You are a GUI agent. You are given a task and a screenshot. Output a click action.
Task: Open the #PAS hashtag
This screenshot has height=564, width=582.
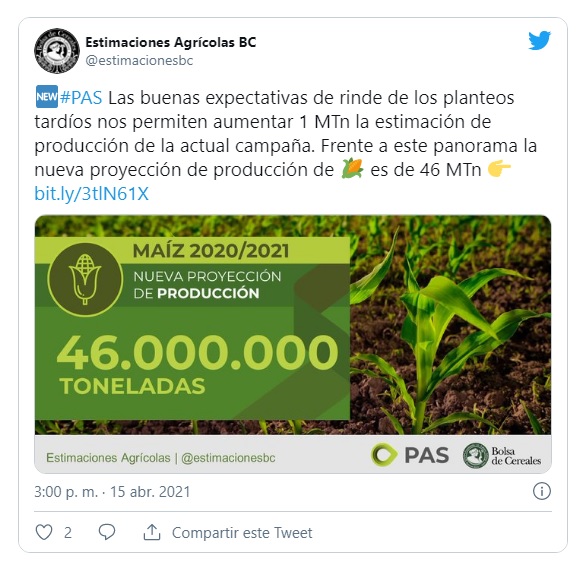[81, 98]
